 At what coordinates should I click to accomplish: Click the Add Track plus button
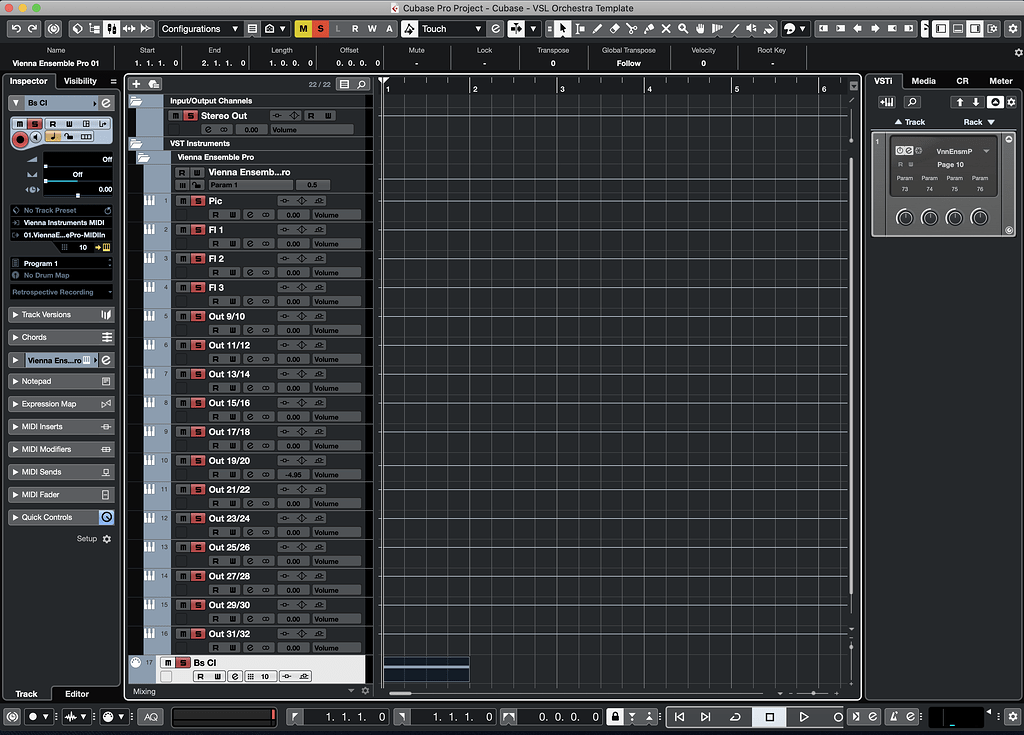[136, 84]
